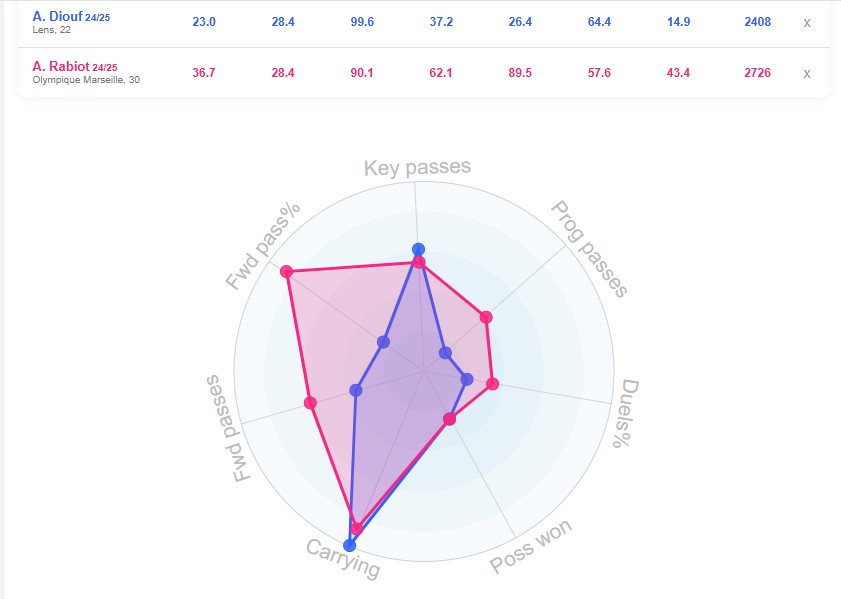Select the Prog passes axis label
841x599 pixels.
coord(589,249)
